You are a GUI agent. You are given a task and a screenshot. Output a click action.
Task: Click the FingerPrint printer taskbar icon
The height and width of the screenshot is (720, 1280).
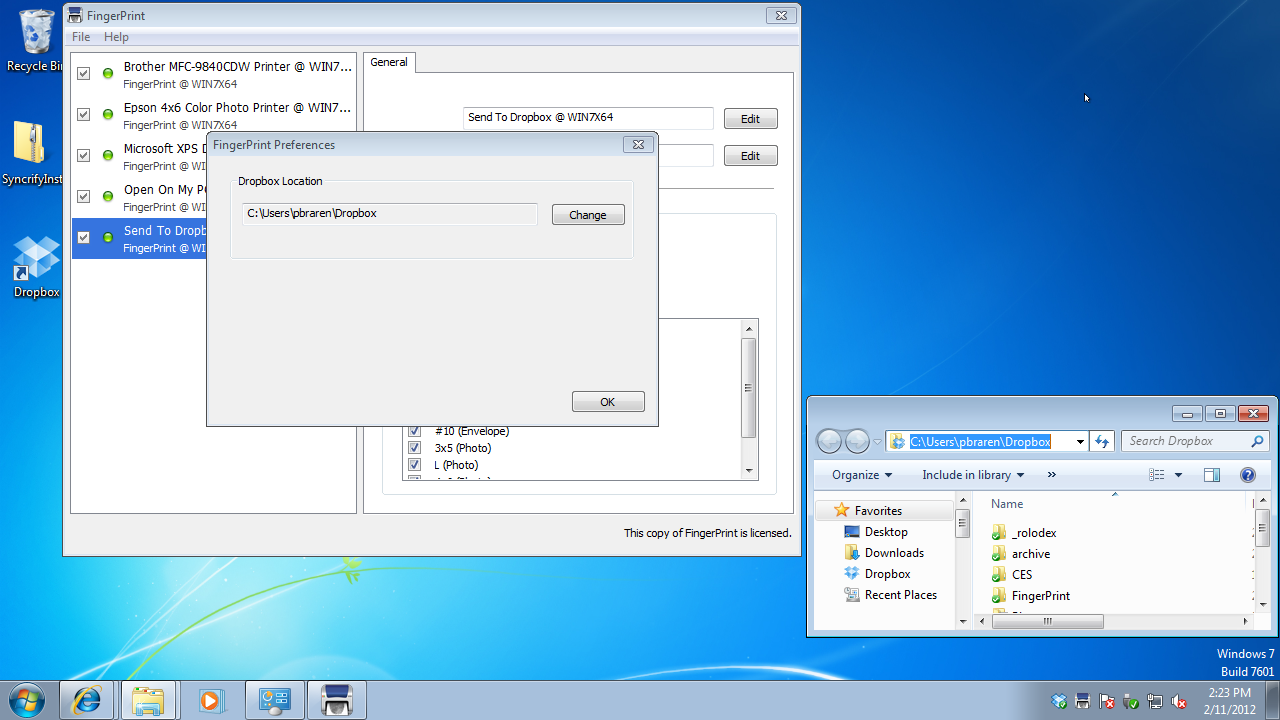(x=336, y=700)
